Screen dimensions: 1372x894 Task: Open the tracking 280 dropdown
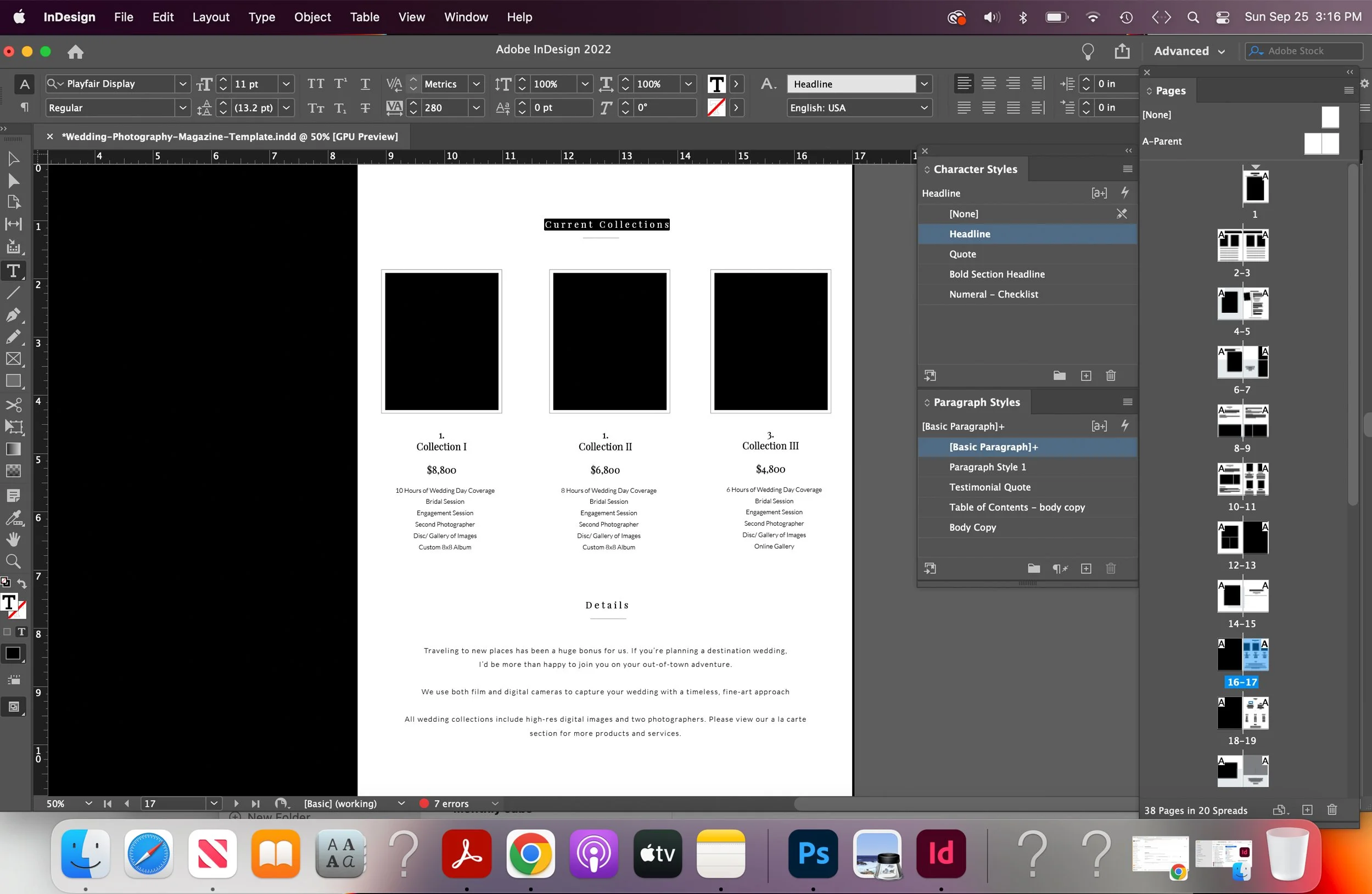(x=477, y=108)
